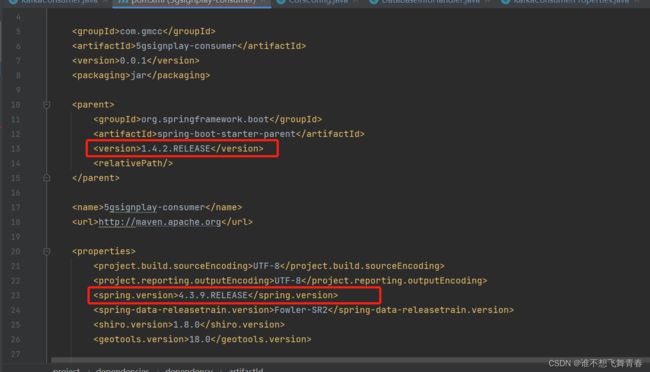
Task: Click line number 7 in gutter
Action: click(x=18, y=61)
